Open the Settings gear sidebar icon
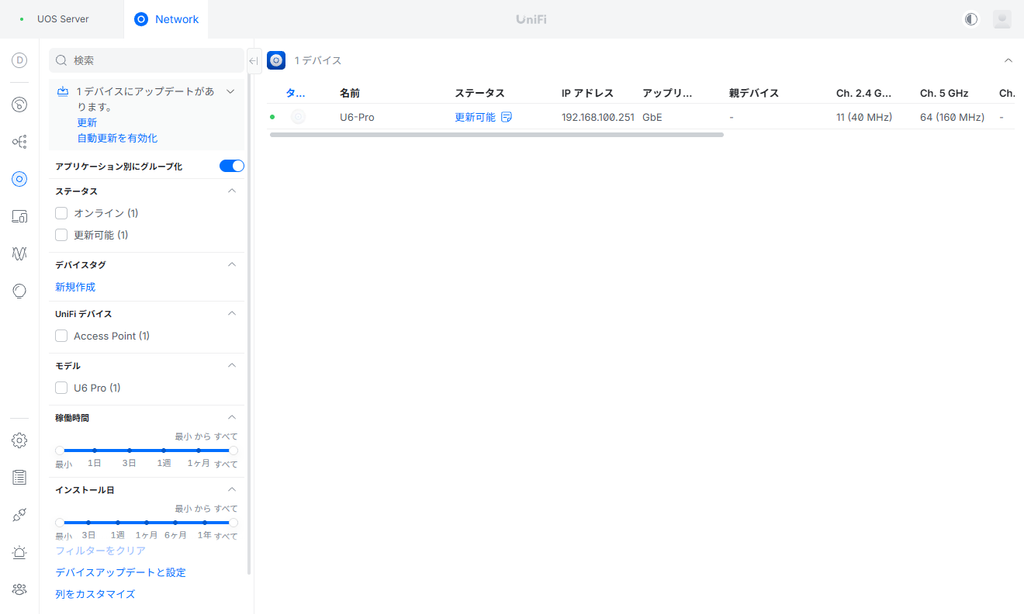The width and height of the screenshot is (1024, 614). (20, 440)
